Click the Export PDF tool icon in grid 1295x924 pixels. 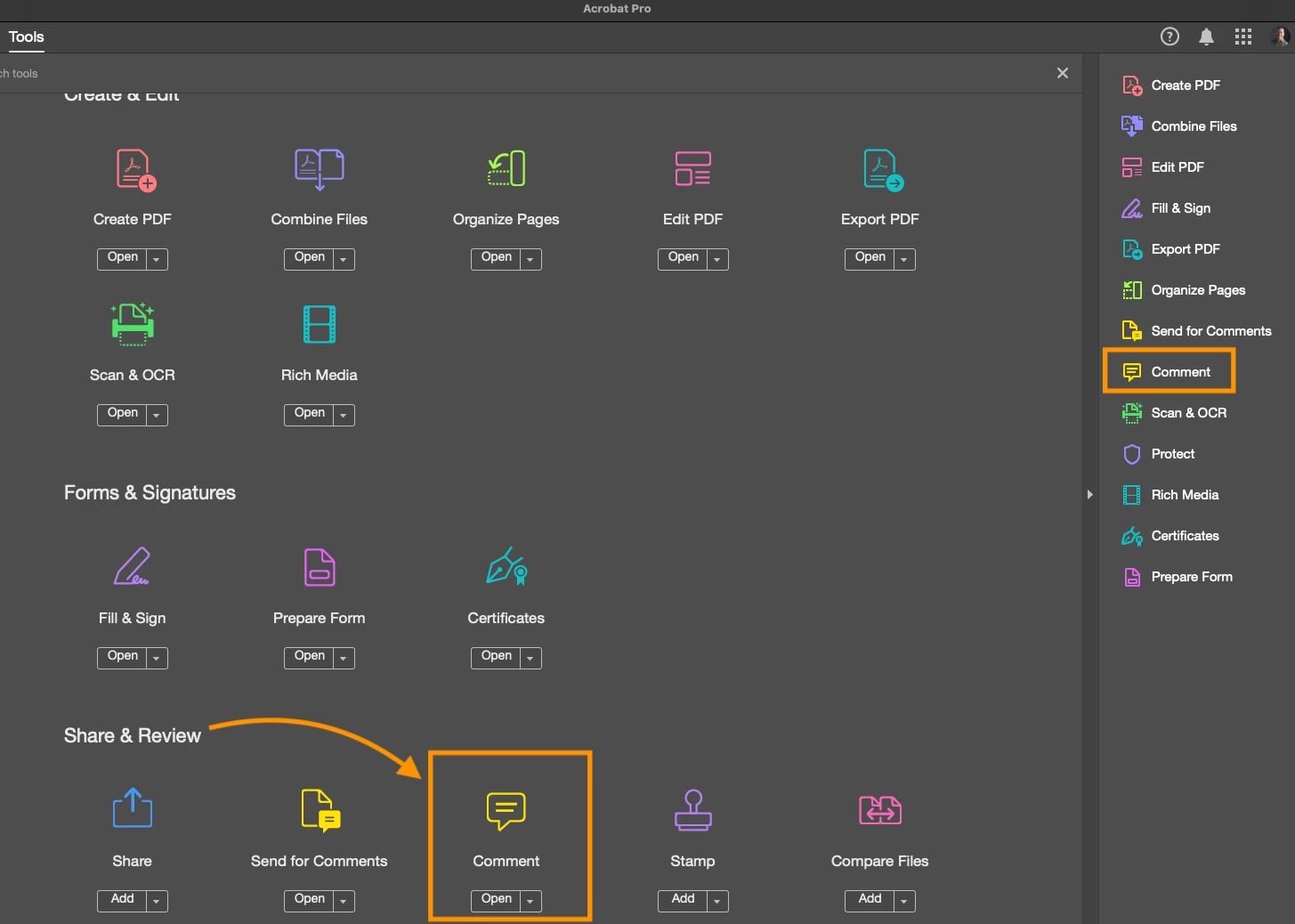coord(883,170)
